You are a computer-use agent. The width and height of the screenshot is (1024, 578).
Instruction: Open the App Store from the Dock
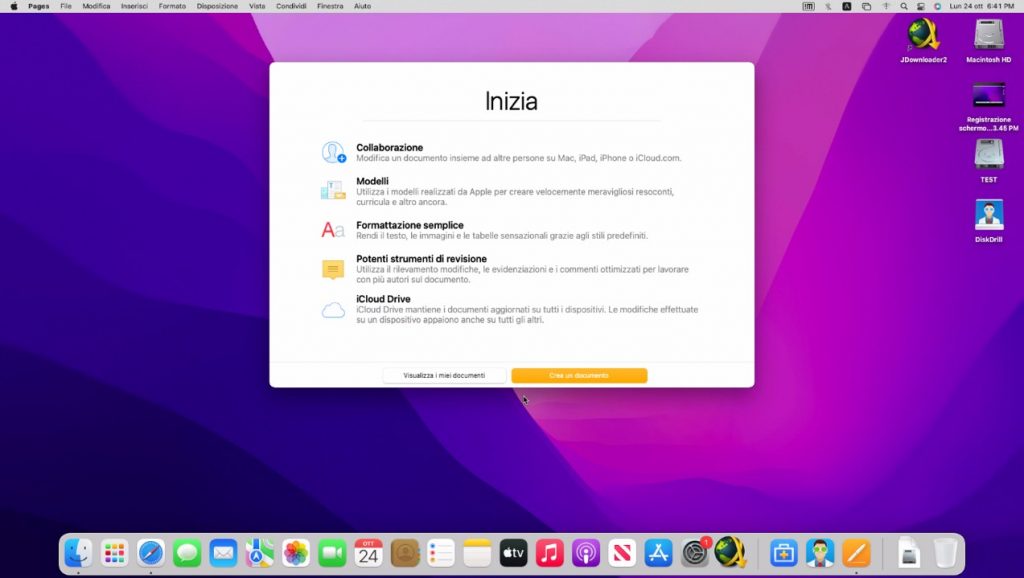pyautogui.click(x=658, y=552)
